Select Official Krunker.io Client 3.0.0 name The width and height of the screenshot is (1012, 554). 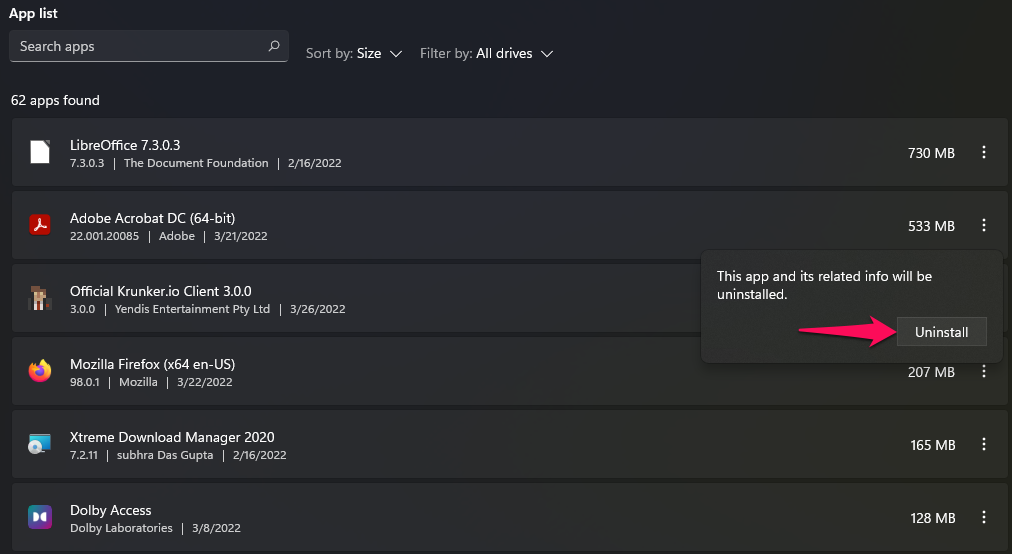pyautogui.click(x=161, y=291)
